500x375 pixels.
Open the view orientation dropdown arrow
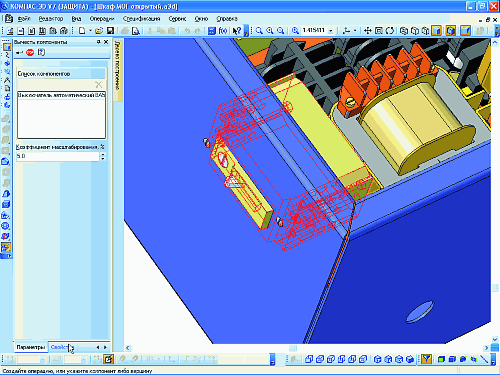[355, 31]
